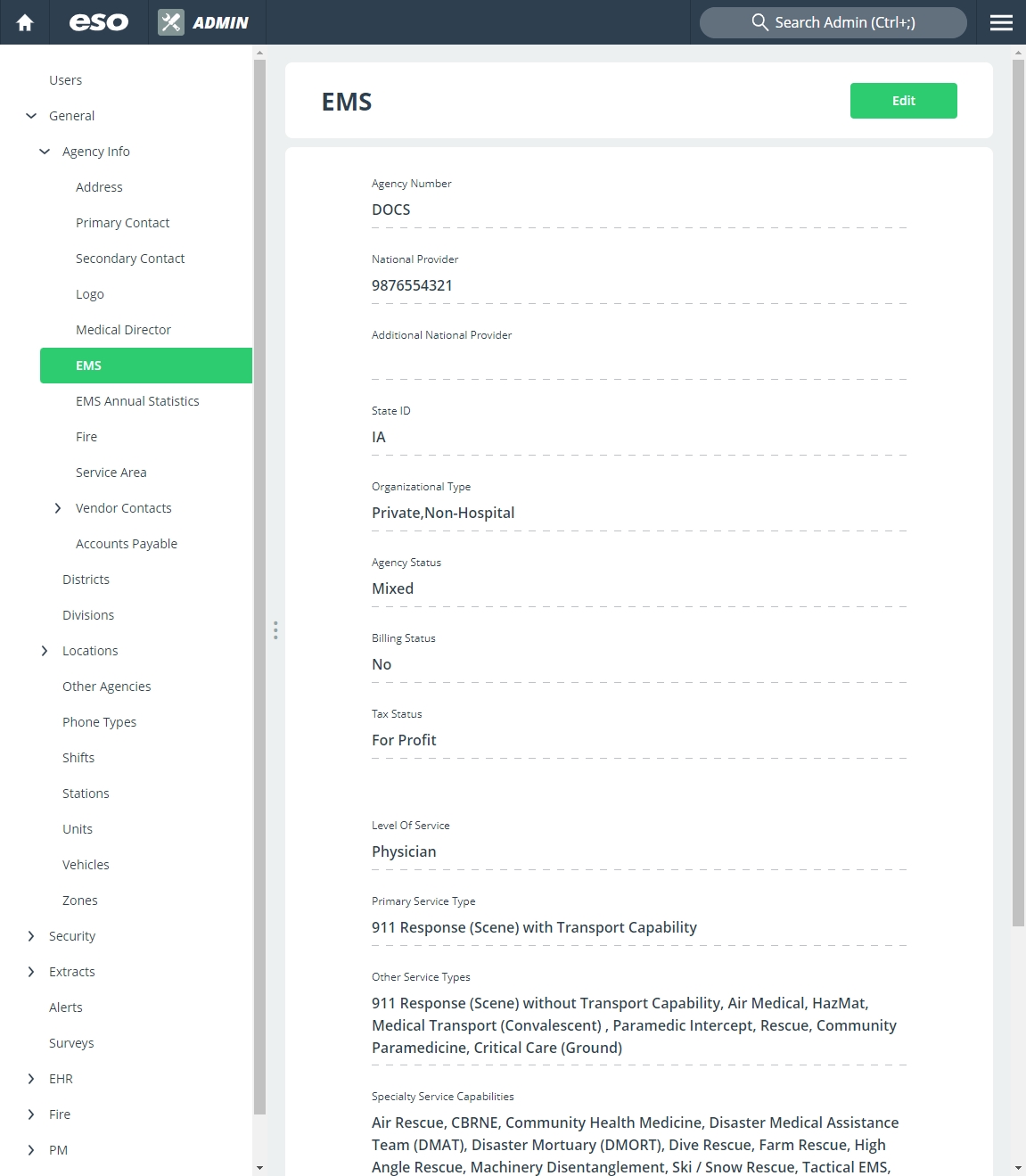Expand the EHR section

tap(31, 1079)
